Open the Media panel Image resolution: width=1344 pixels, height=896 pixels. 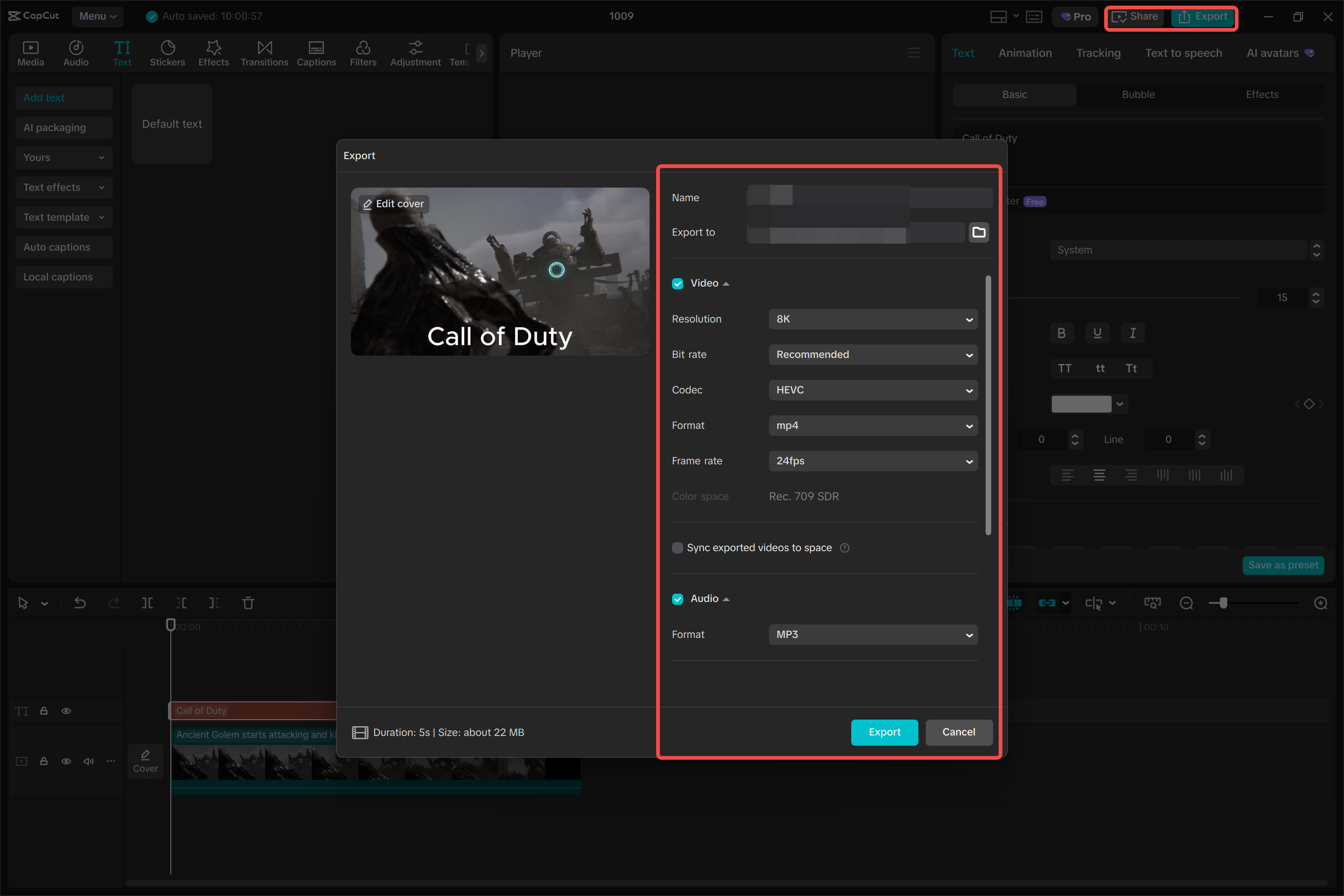30,53
